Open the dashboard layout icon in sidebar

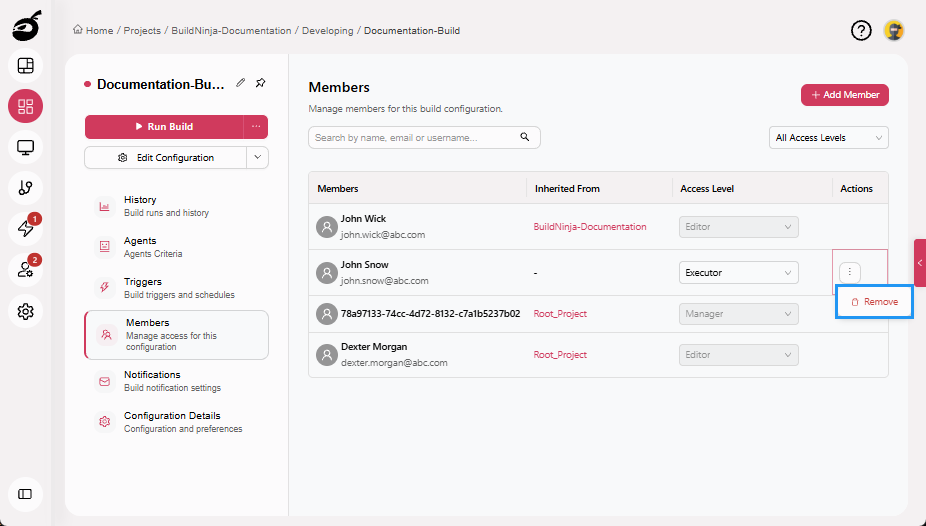(25, 66)
